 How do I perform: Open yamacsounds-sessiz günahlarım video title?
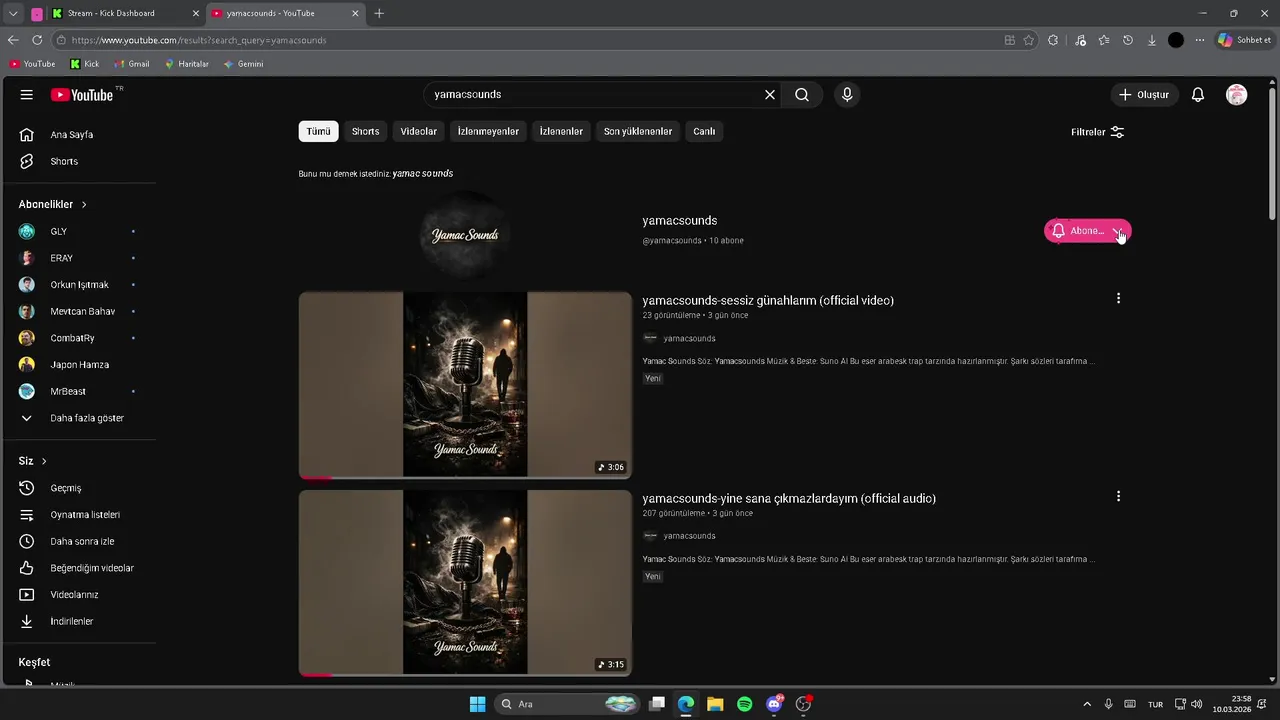coord(768,300)
